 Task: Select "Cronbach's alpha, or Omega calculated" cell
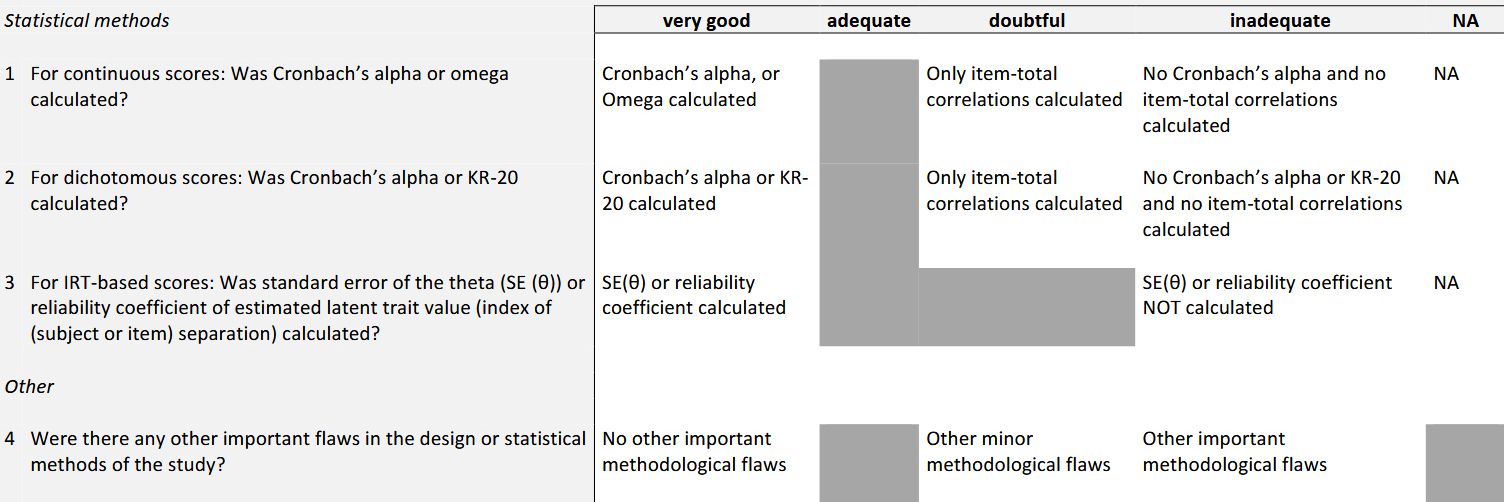point(691,86)
